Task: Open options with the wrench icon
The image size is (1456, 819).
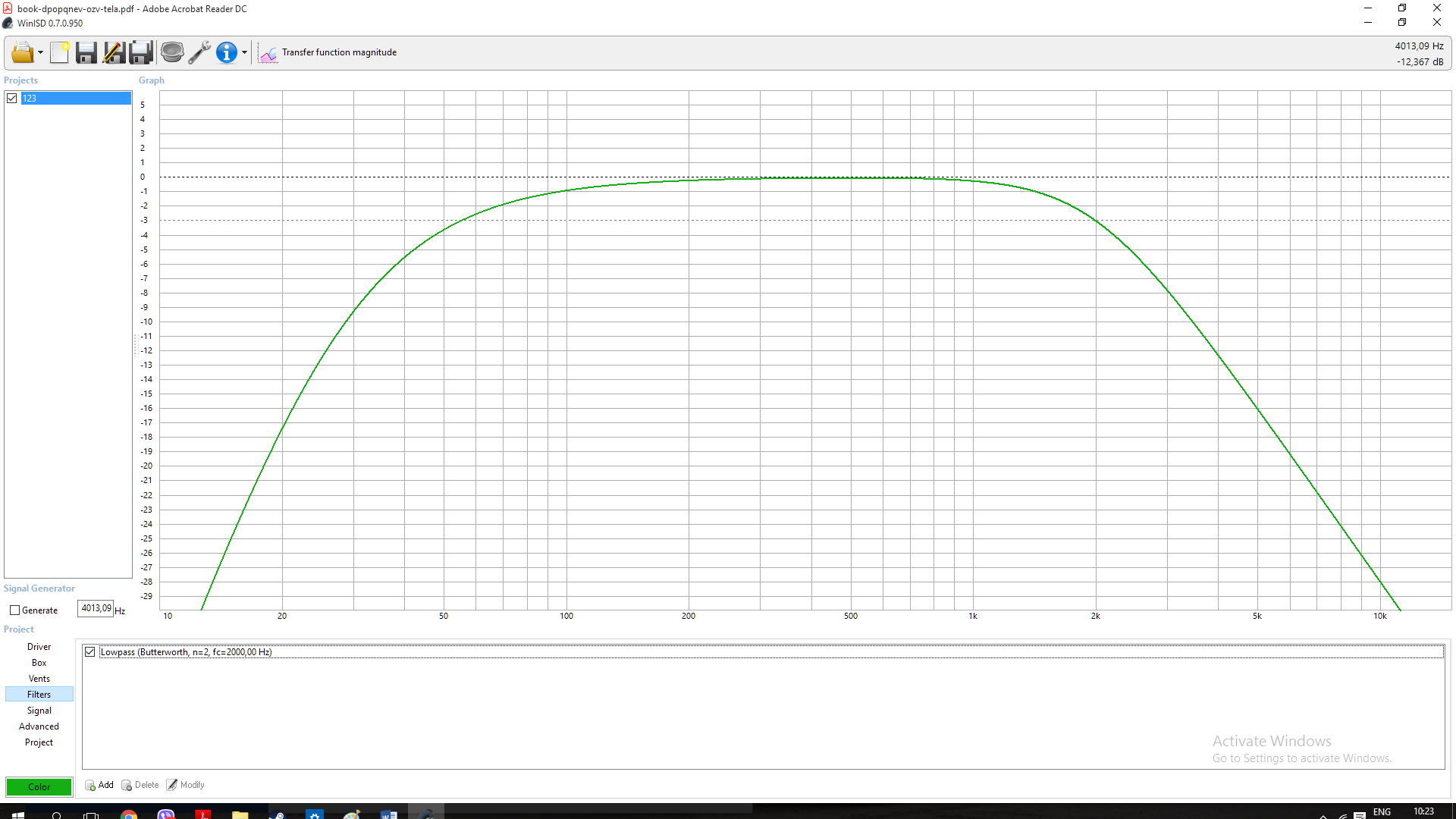Action: 199,52
